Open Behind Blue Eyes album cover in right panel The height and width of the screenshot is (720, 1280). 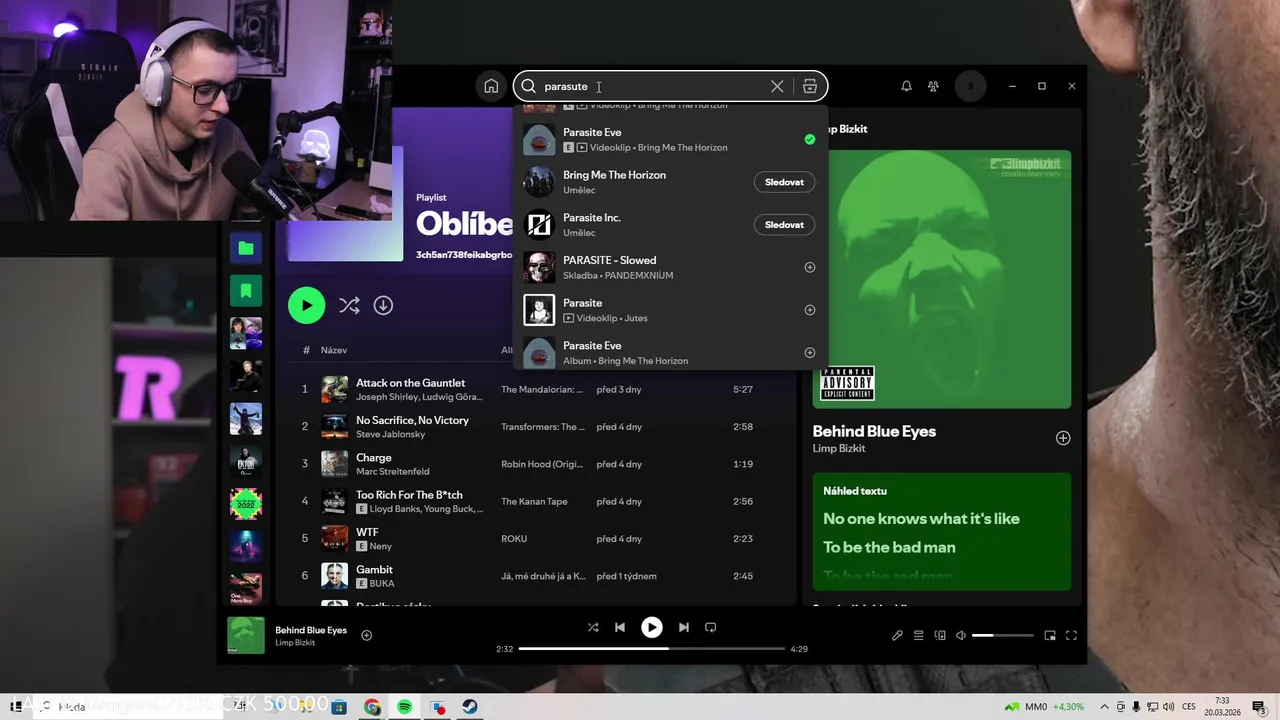tap(942, 279)
